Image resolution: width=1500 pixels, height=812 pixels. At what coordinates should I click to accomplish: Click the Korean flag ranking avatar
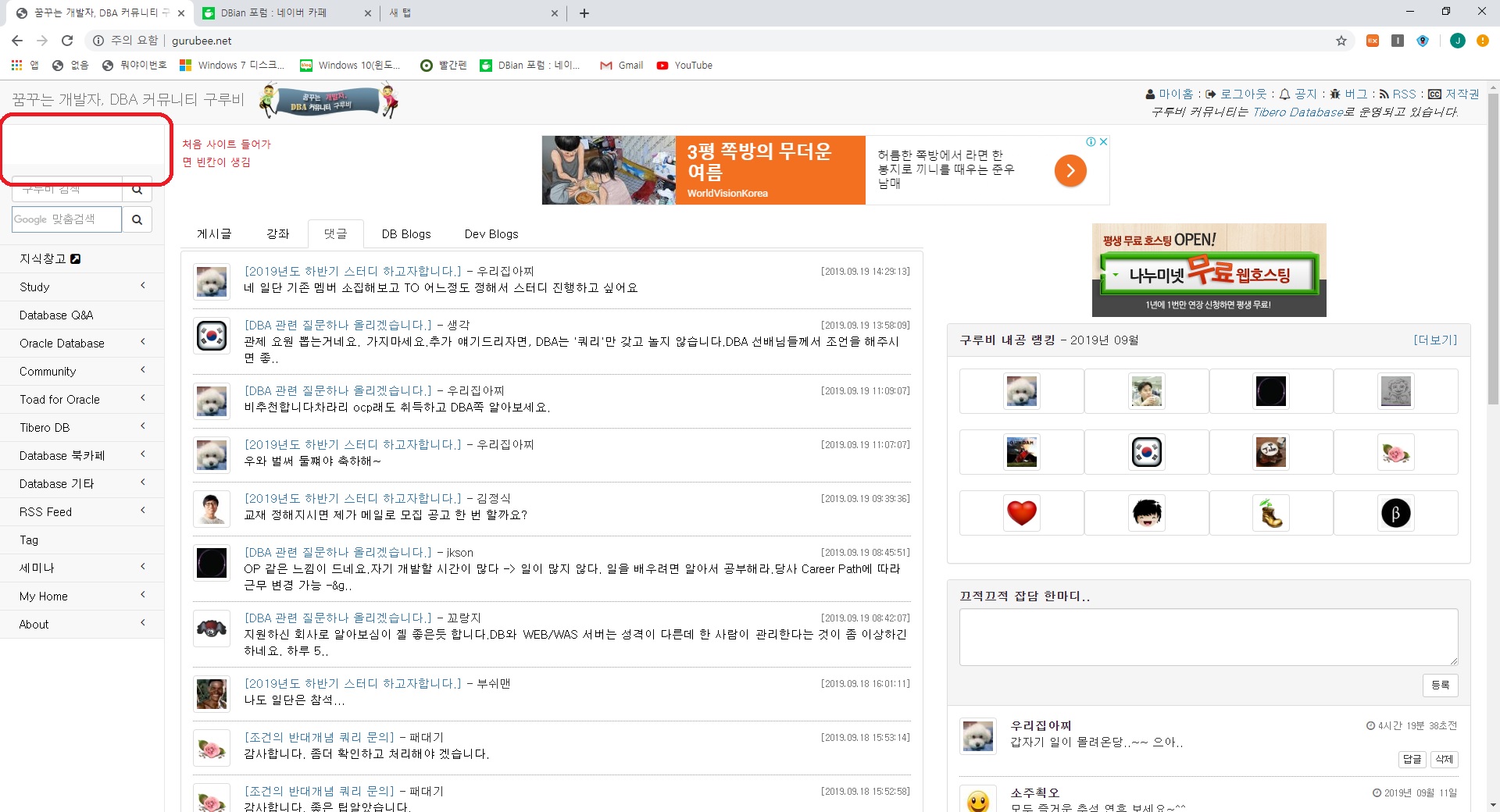click(1146, 452)
